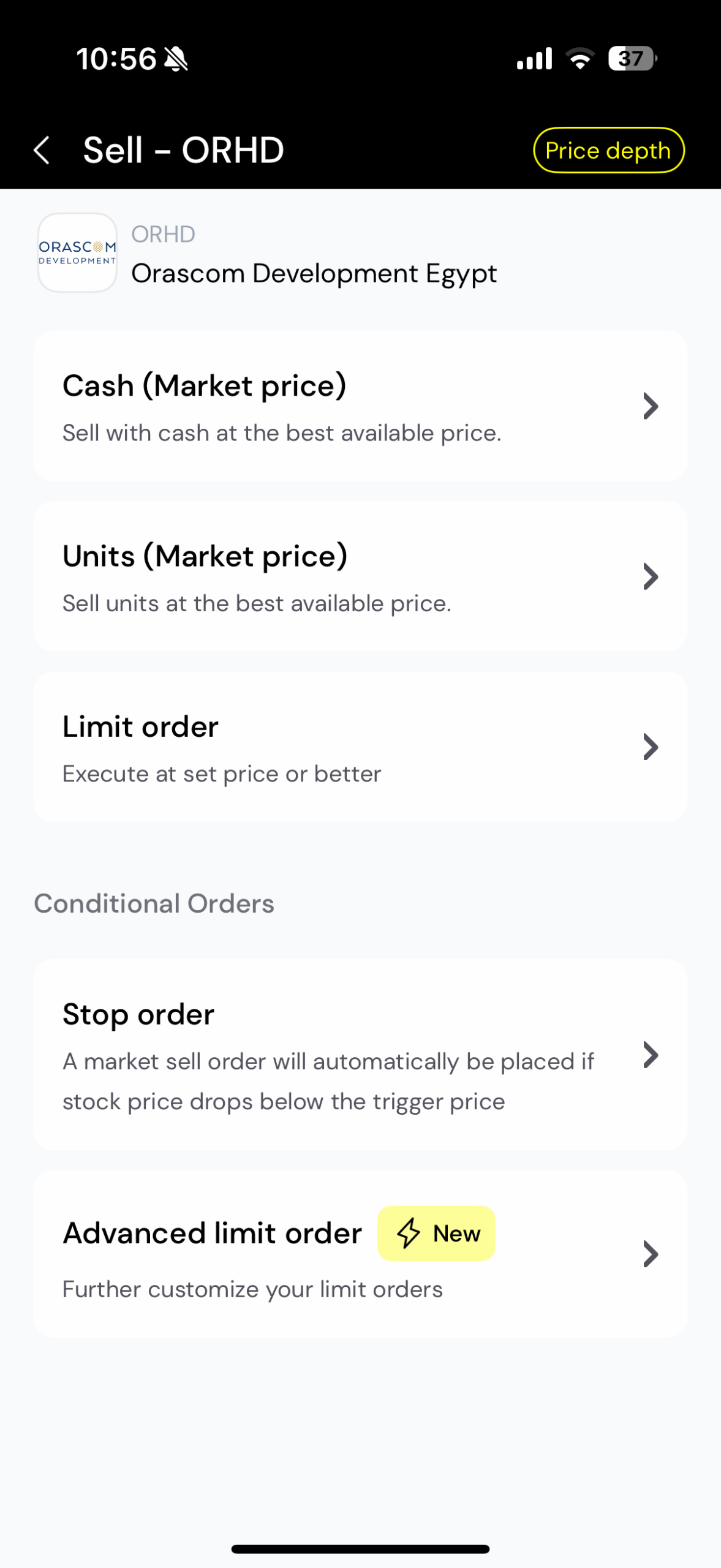721x1568 pixels.
Task: Open Limit order chevron arrow
Action: pos(651,747)
